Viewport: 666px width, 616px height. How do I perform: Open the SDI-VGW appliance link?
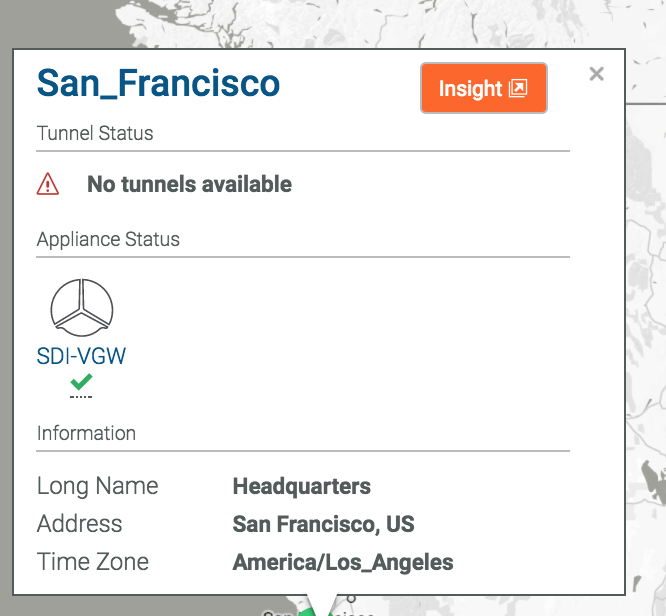82,356
